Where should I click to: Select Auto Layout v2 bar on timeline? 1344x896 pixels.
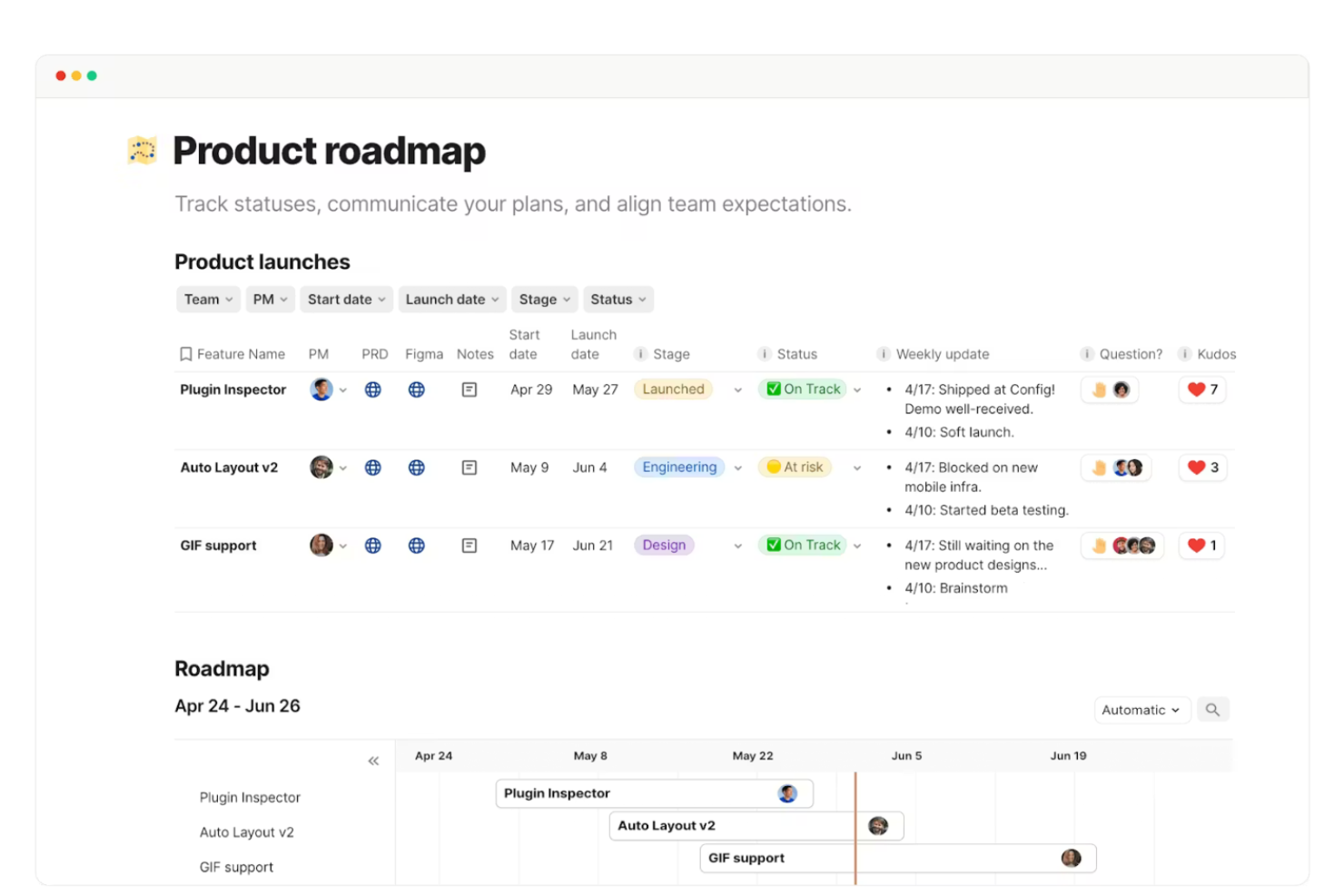tap(756, 826)
